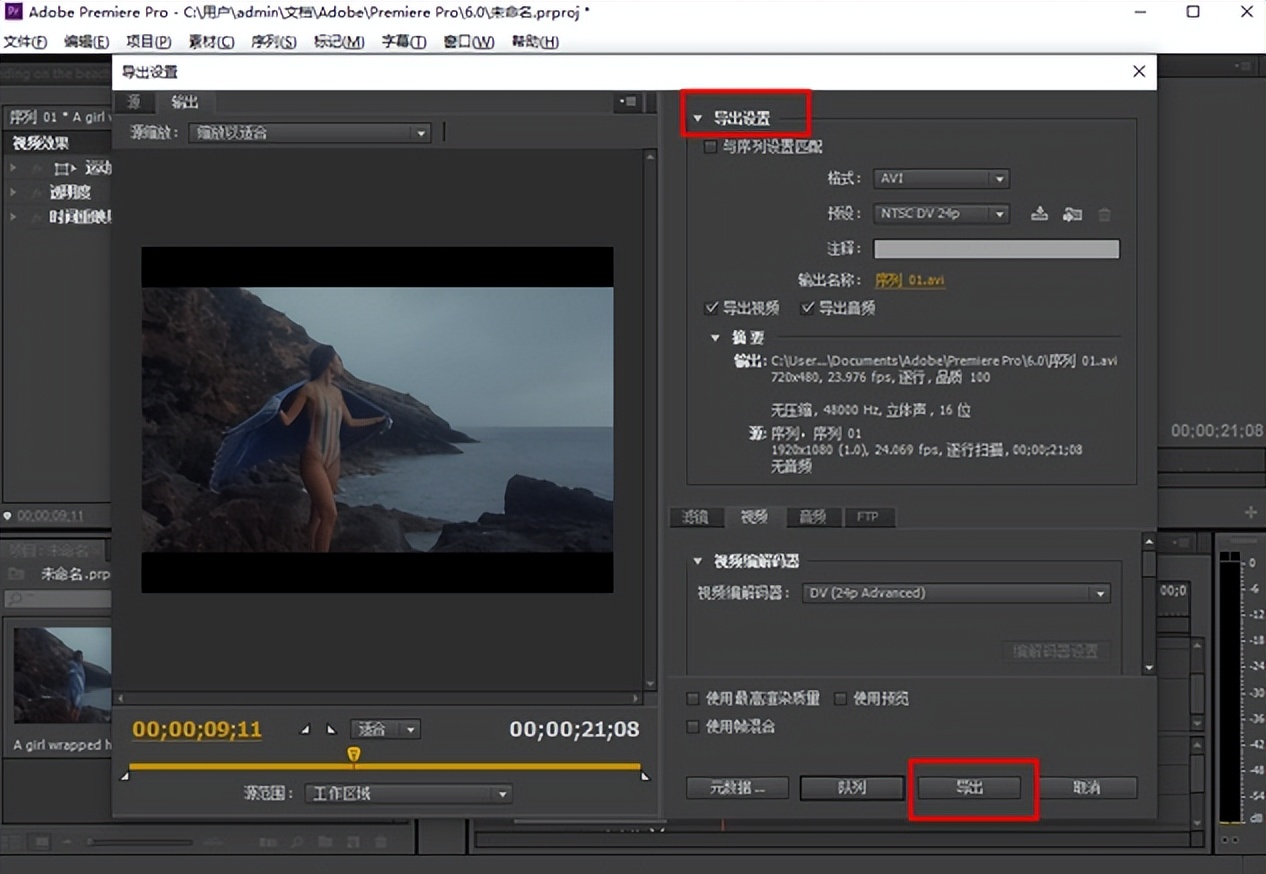Click the Delete Preset trash icon

(1104, 213)
